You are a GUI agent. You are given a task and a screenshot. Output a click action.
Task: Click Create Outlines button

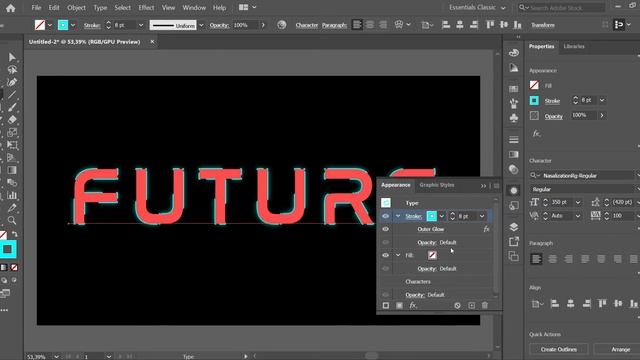[x=559, y=349]
